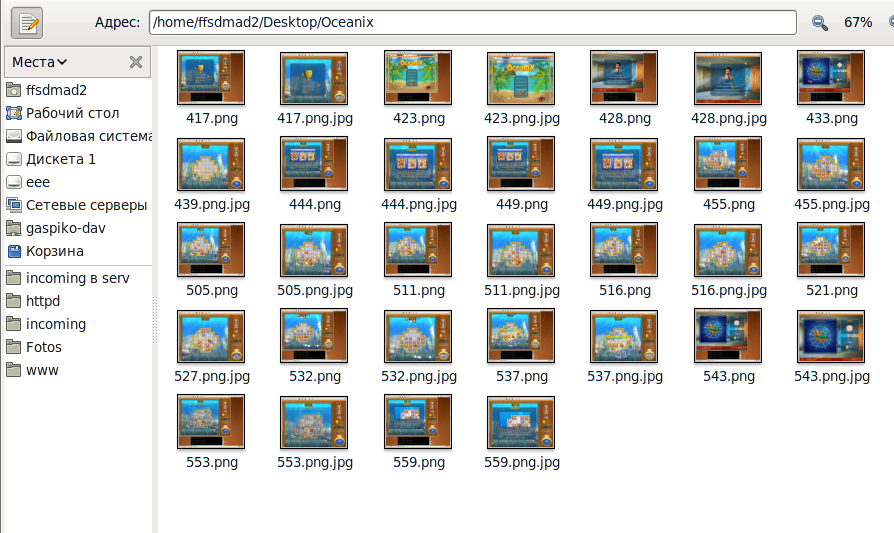Click the 559.png.jpg file name label
Viewport: 894px width, 533px height.
coord(522,462)
